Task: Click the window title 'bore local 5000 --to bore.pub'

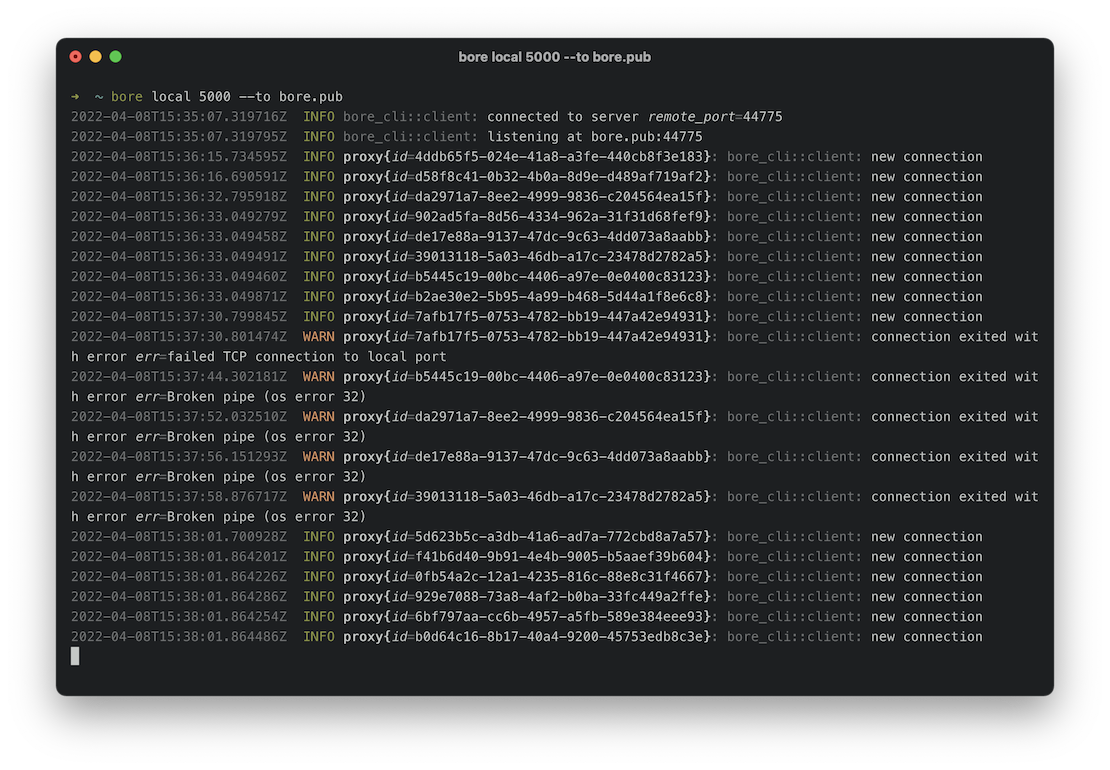Action: click(554, 57)
